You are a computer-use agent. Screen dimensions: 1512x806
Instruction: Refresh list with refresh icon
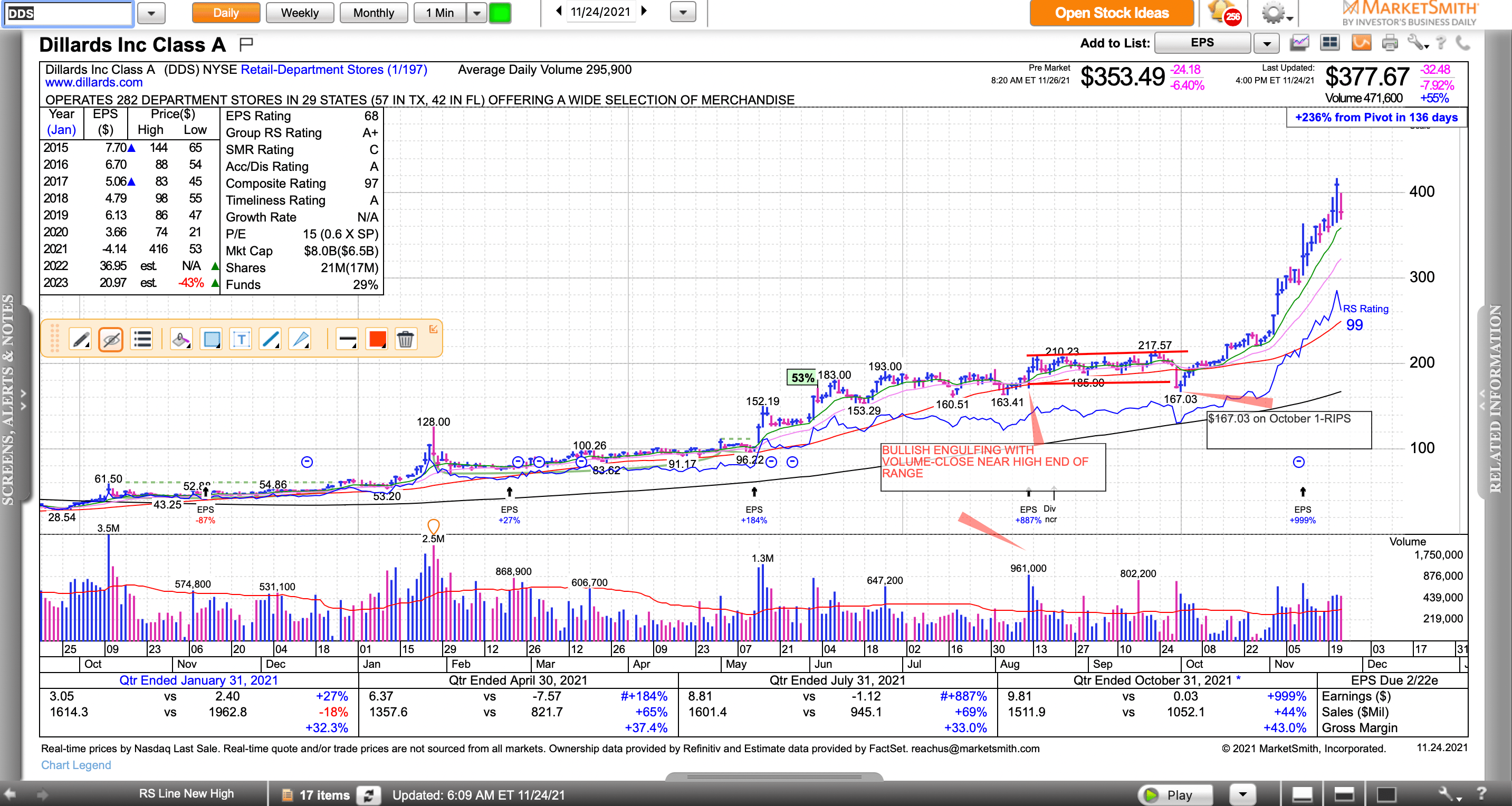369,795
